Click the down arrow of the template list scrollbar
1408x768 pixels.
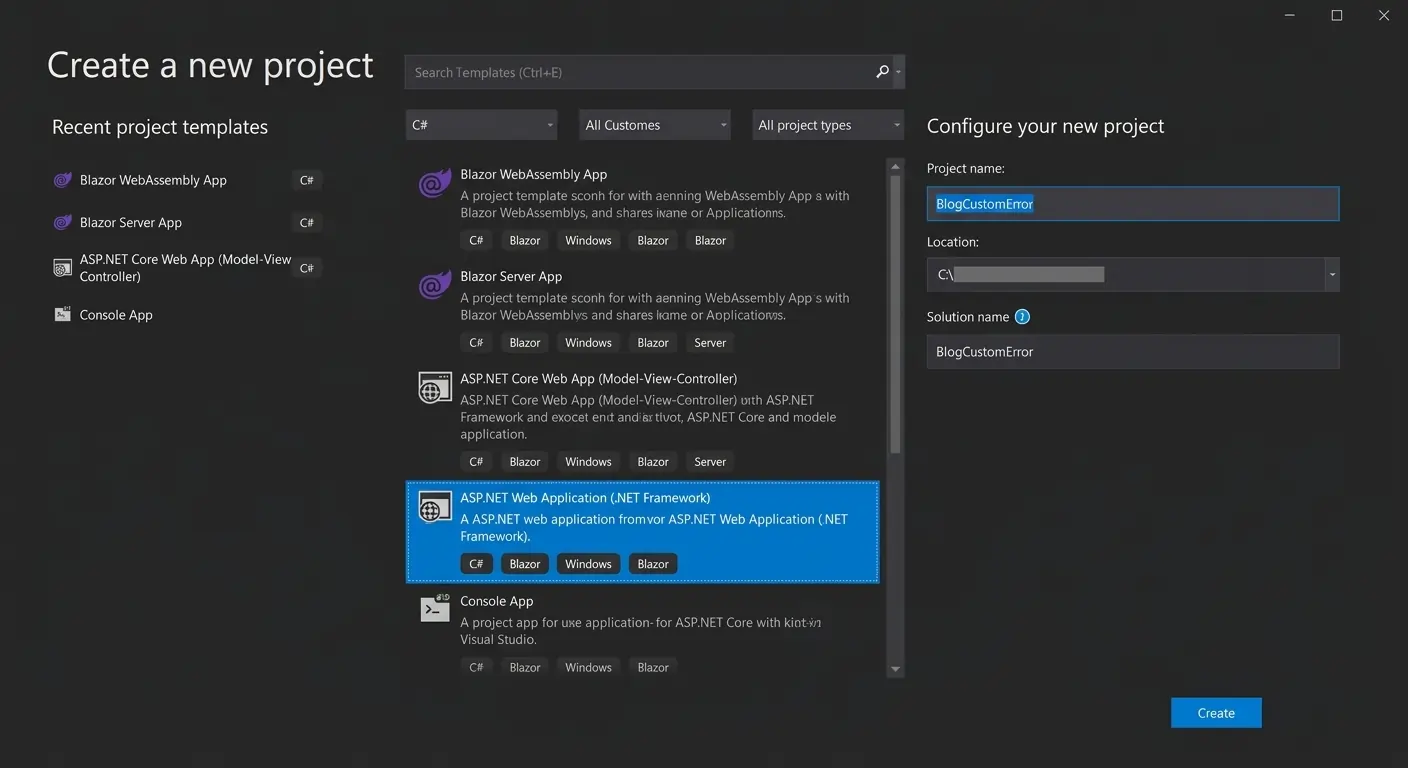[x=895, y=668]
